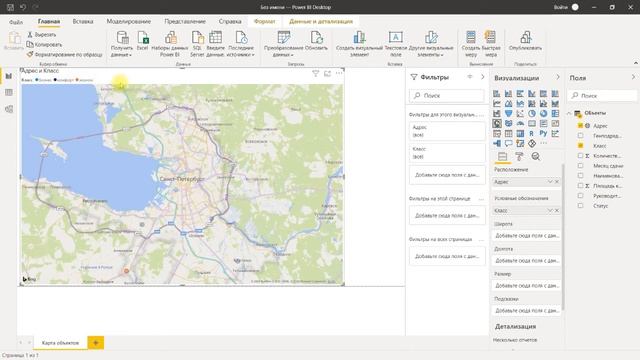The width and height of the screenshot is (640, 360).
Task: Insert a Текстовое поле
Action: coord(396,44)
